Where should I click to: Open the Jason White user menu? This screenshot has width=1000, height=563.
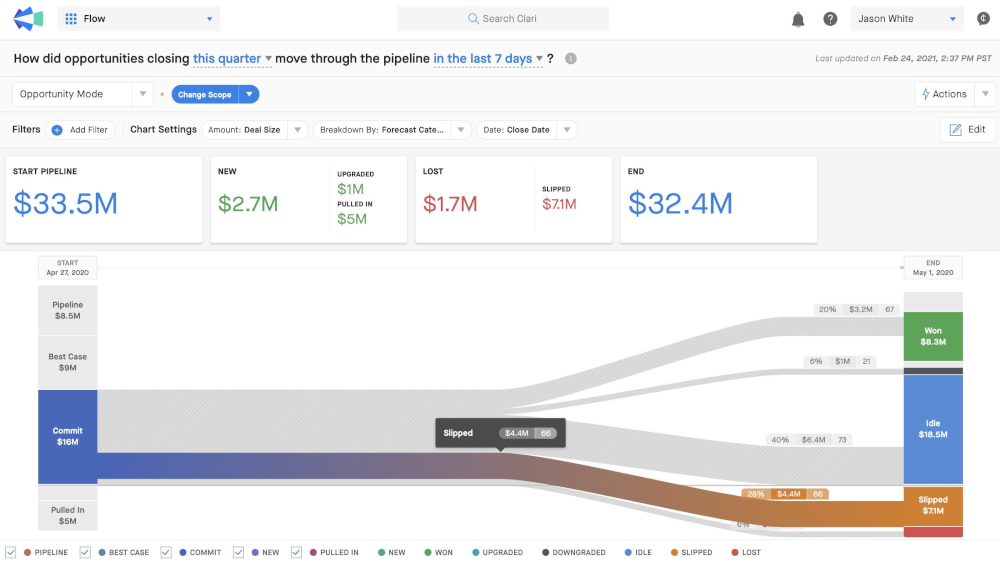point(907,19)
